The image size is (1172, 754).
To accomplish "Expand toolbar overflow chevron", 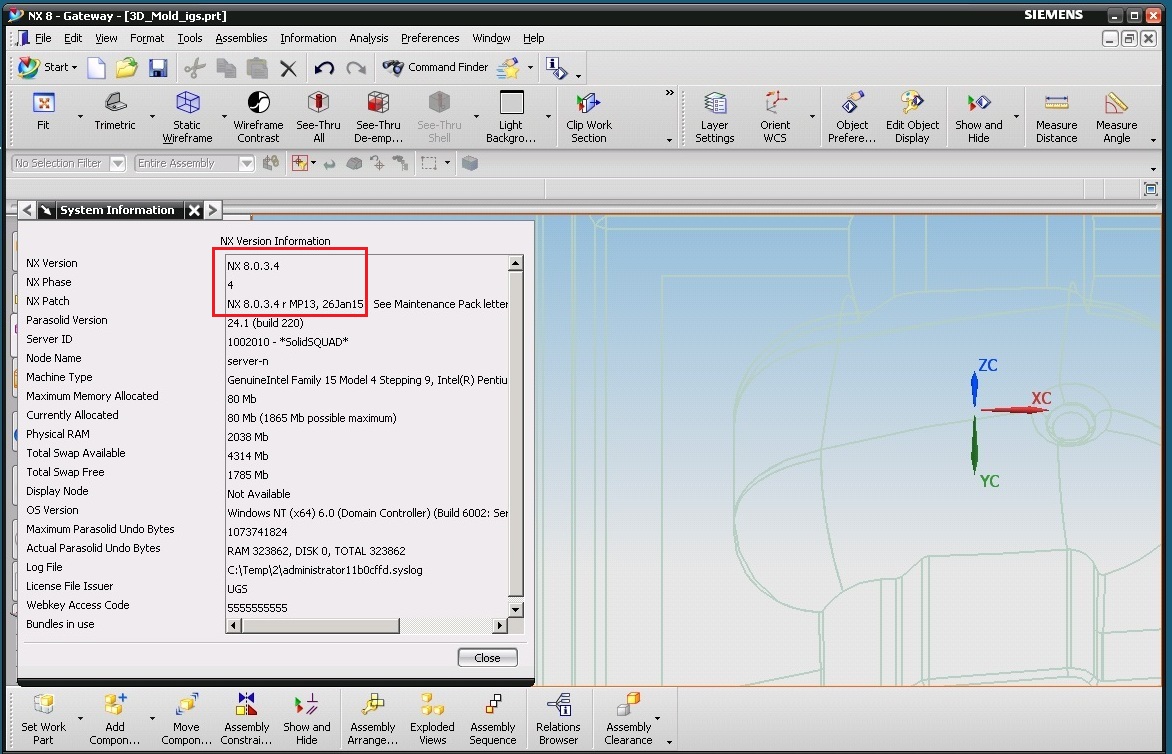I will click(669, 93).
